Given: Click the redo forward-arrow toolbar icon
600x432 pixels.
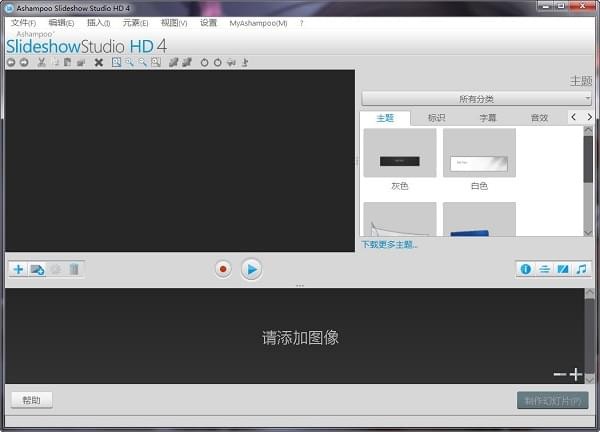Looking at the screenshot, I should tap(24, 62).
